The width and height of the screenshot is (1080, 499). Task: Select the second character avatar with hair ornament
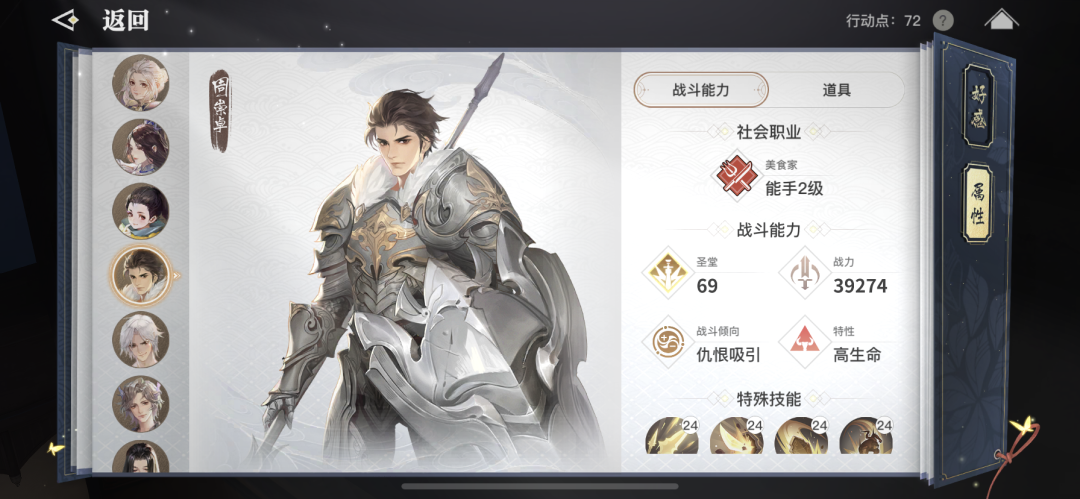(x=141, y=147)
